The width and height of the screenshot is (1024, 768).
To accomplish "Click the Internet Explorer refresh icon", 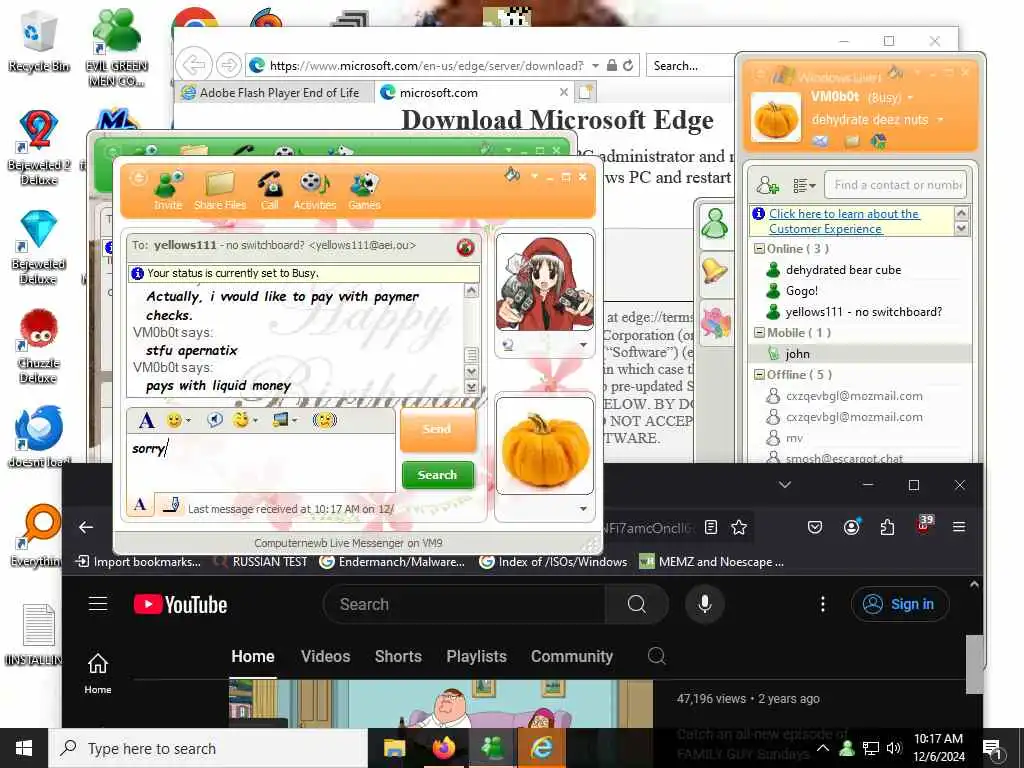I will pyautogui.click(x=628, y=65).
